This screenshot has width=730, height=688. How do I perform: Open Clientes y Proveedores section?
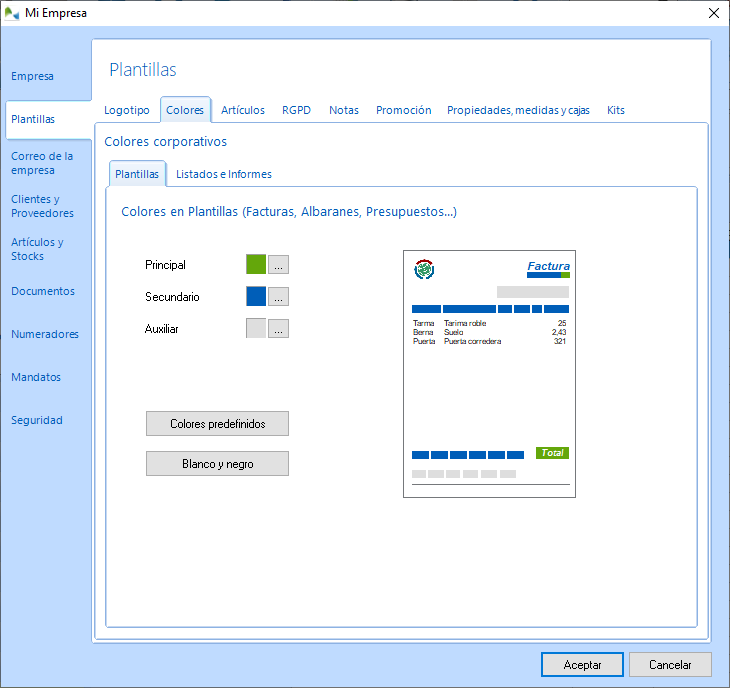(42, 206)
